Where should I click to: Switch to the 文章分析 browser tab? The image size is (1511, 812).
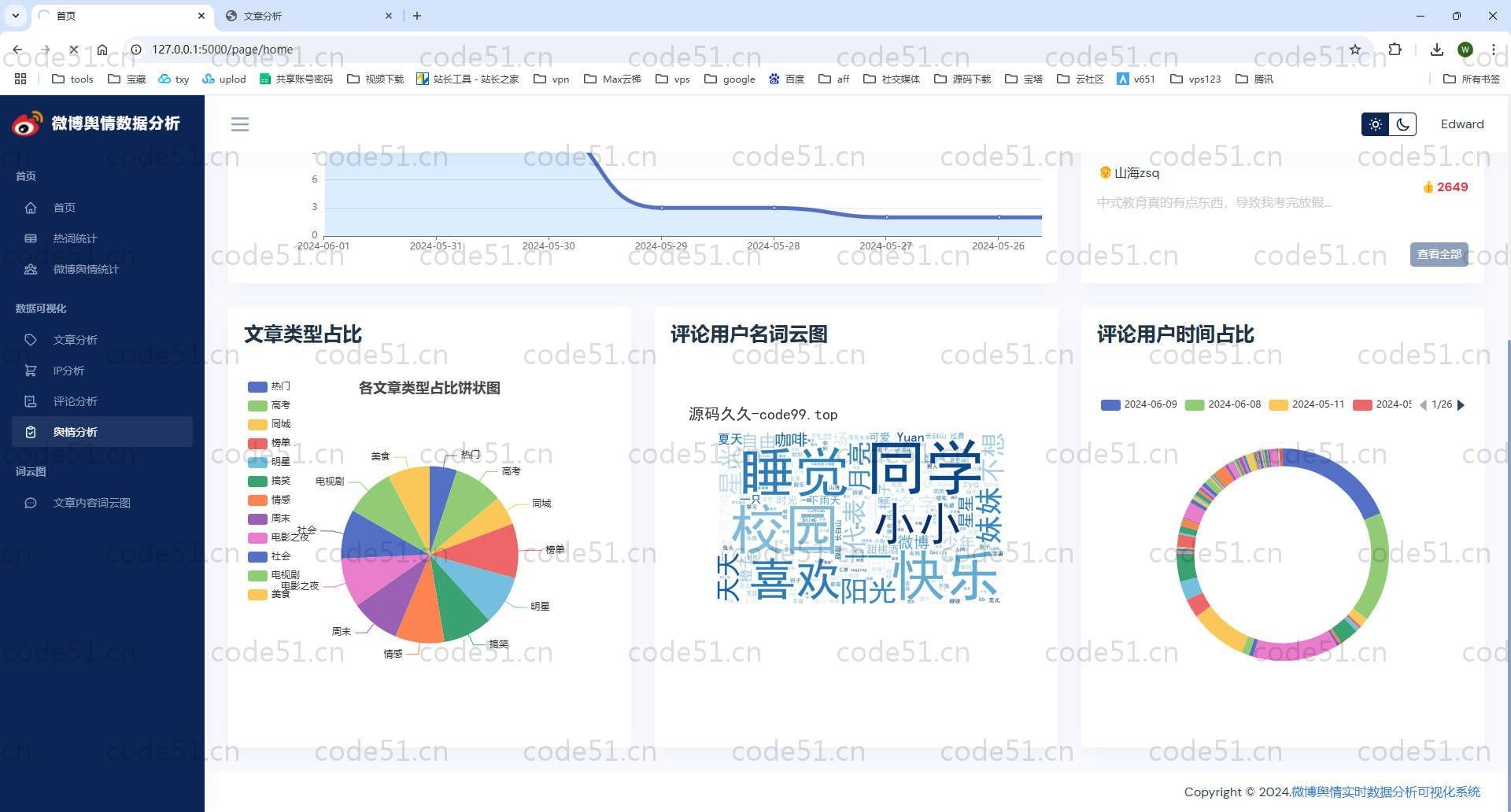[x=307, y=16]
